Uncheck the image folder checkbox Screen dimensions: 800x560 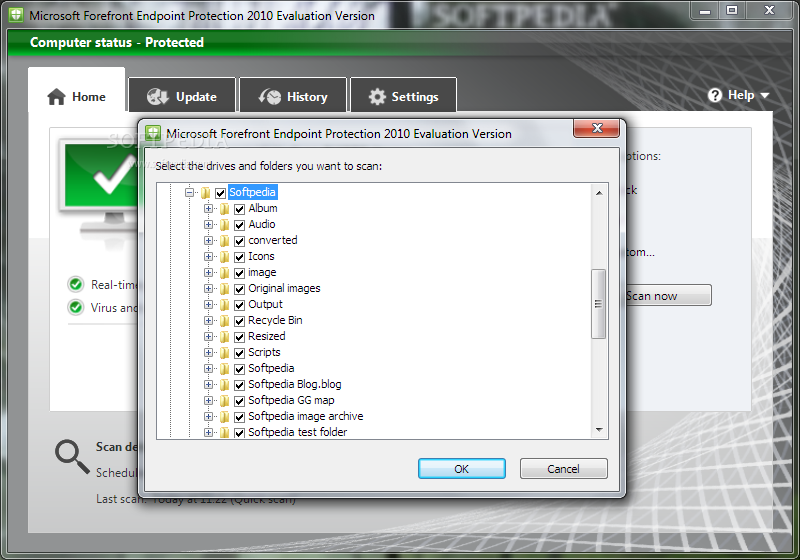pos(239,273)
